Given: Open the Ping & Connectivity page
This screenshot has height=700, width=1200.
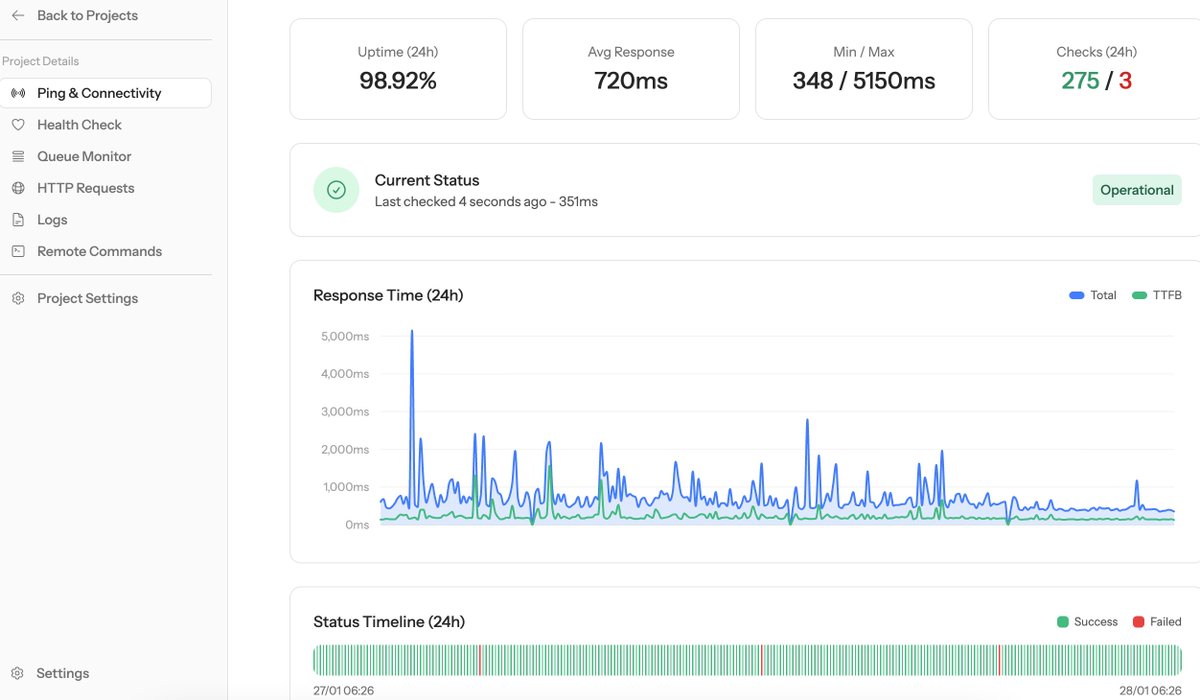Looking at the screenshot, I should [x=106, y=93].
